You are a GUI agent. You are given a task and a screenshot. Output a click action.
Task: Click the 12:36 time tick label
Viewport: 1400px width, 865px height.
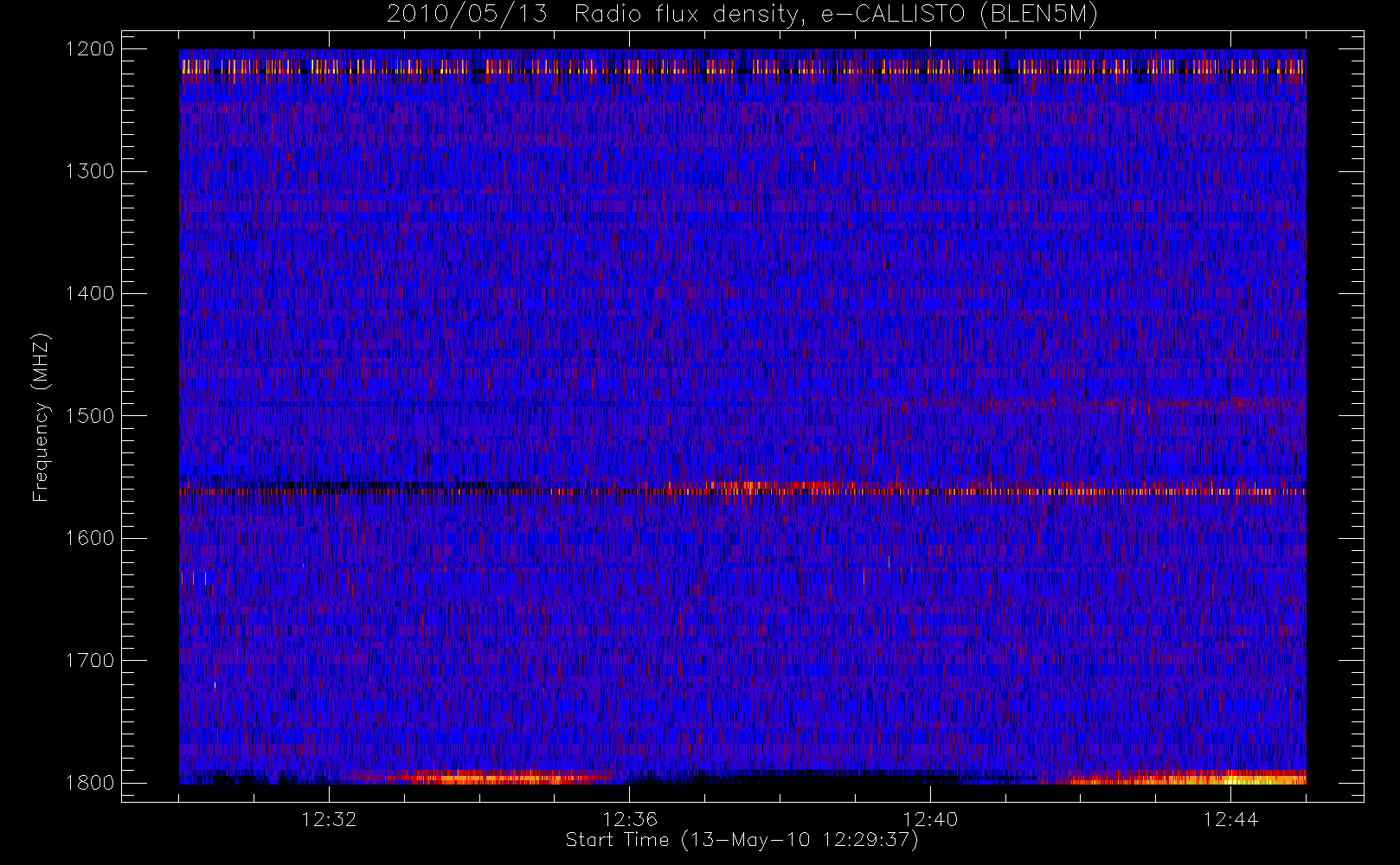[630, 819]
